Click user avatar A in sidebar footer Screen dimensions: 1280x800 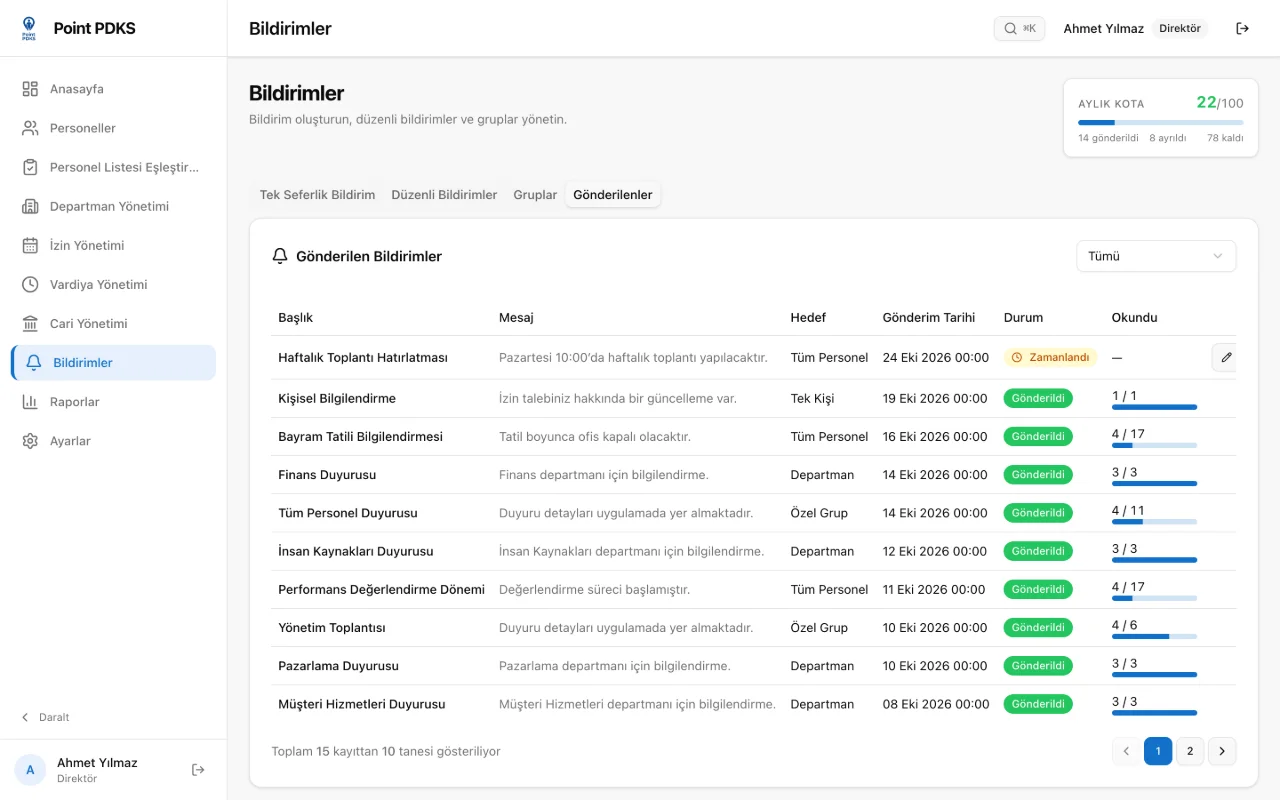30,769
